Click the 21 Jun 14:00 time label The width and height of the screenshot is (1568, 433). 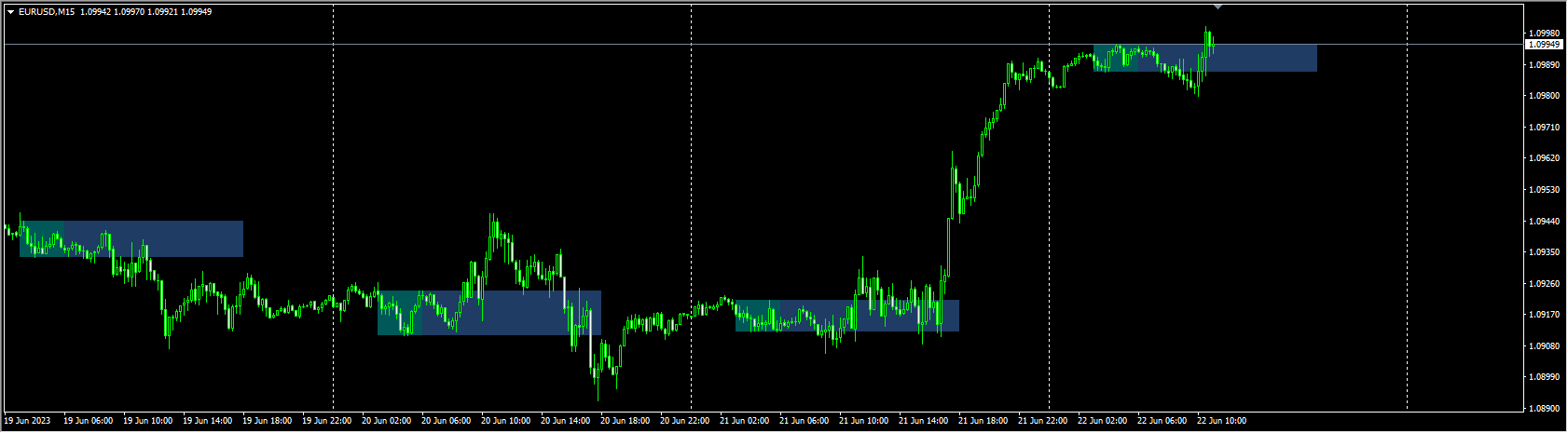click(923, 421)
